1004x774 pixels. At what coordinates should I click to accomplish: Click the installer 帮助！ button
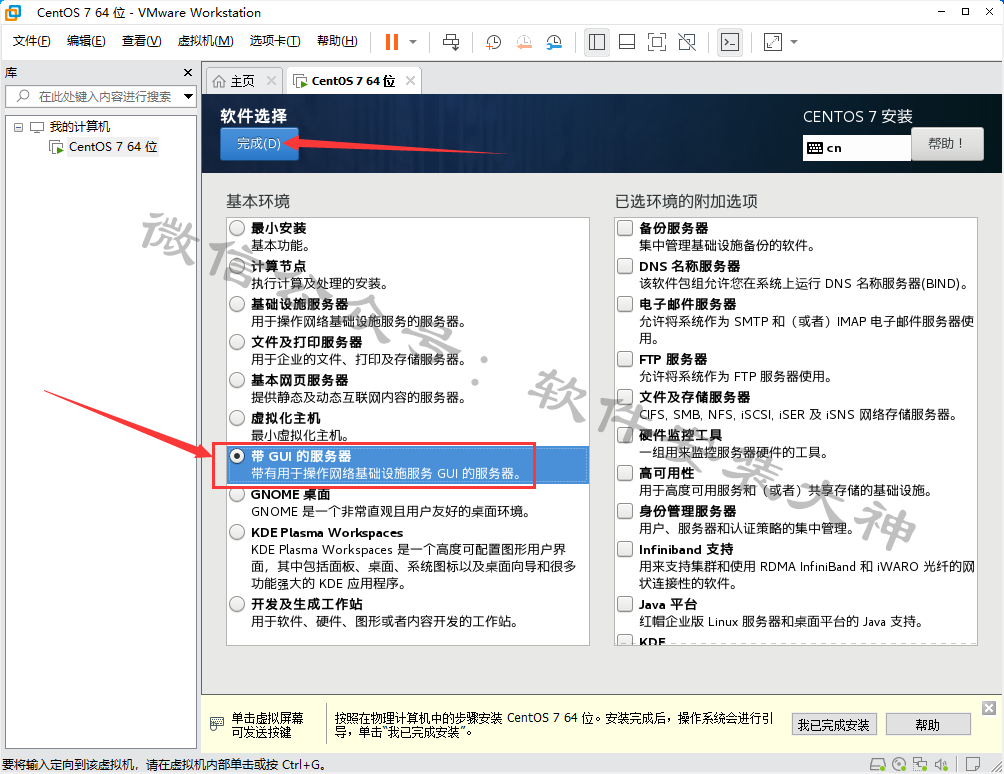pos(947,143)
